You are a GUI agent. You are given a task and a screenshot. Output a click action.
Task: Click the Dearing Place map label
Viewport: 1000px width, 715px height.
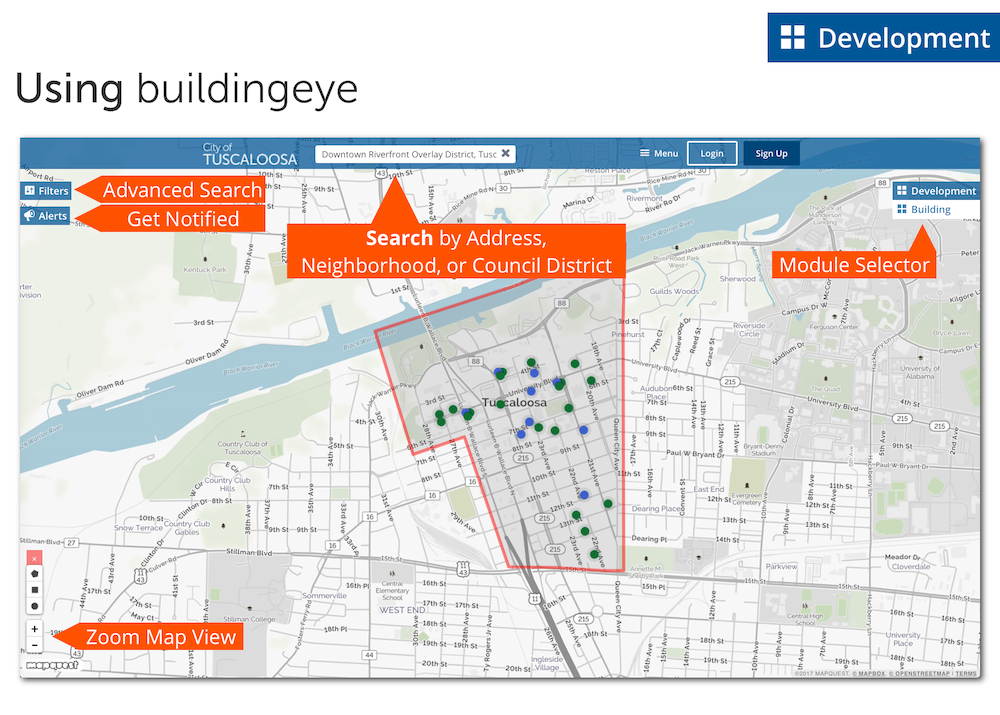click(656, 509)
